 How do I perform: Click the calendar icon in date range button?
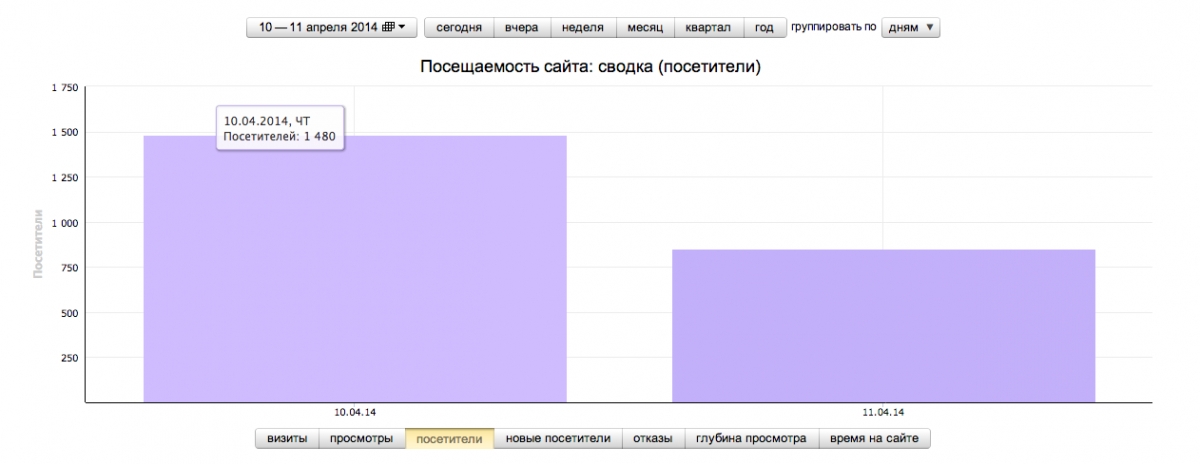(x=388, y=27)
